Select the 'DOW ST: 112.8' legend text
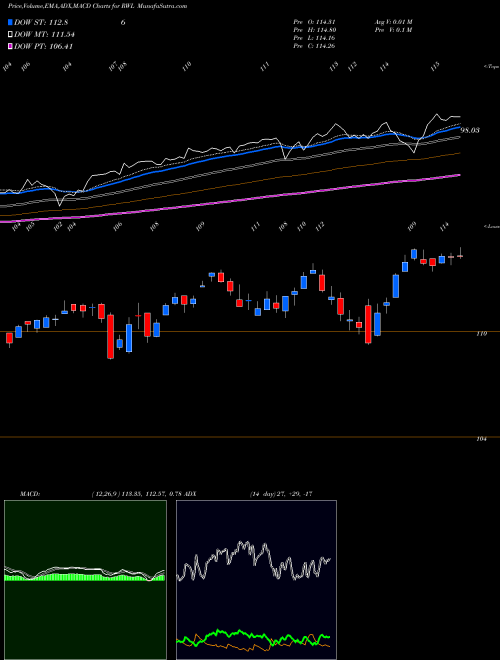 pyautogui.click(x=41, y=22)
